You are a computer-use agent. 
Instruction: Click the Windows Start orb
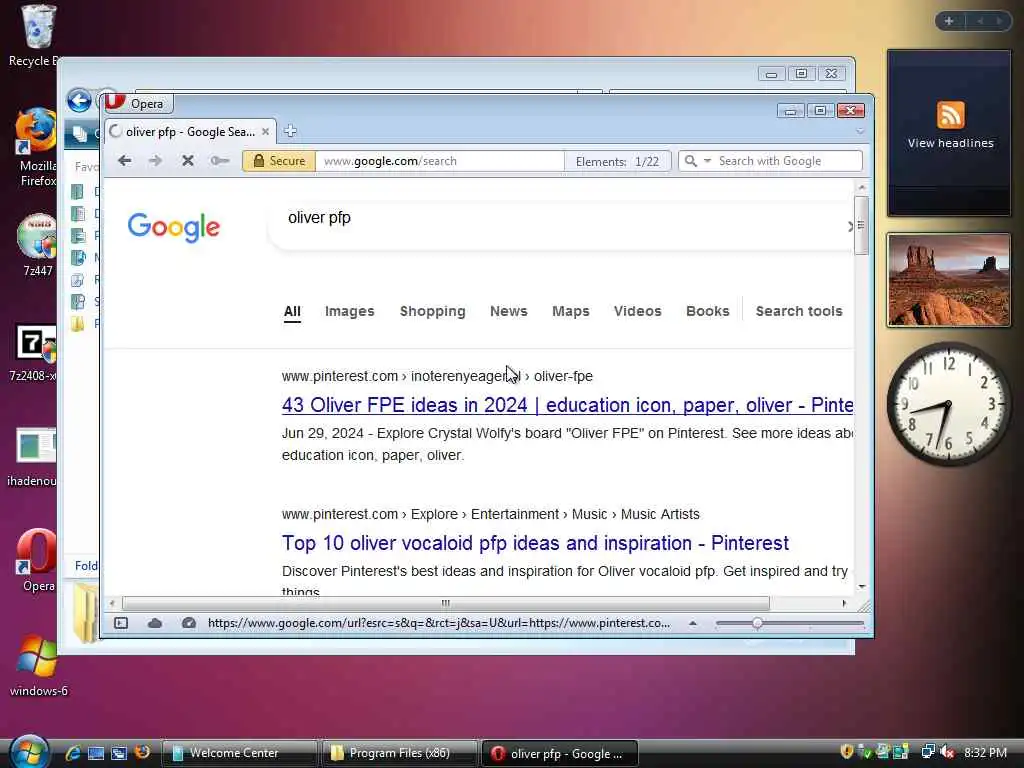click(x=29, y=752)
